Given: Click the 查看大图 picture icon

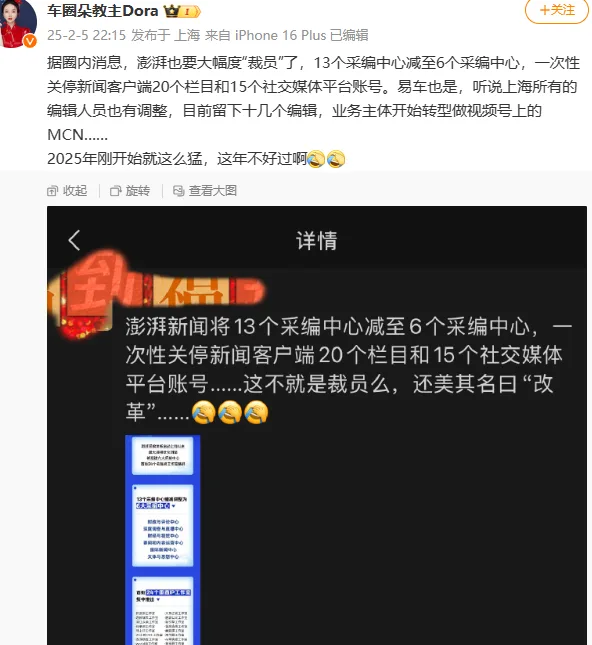Looking at the screenshot, I should pyautogui.click(x=179, y=191).
